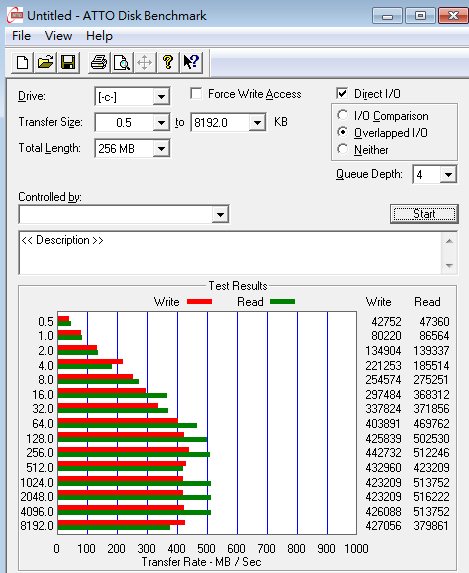Click the yellow question mark About icon
Screen dimensions: 469x573
pyautogui.click(x=168, y=62)
